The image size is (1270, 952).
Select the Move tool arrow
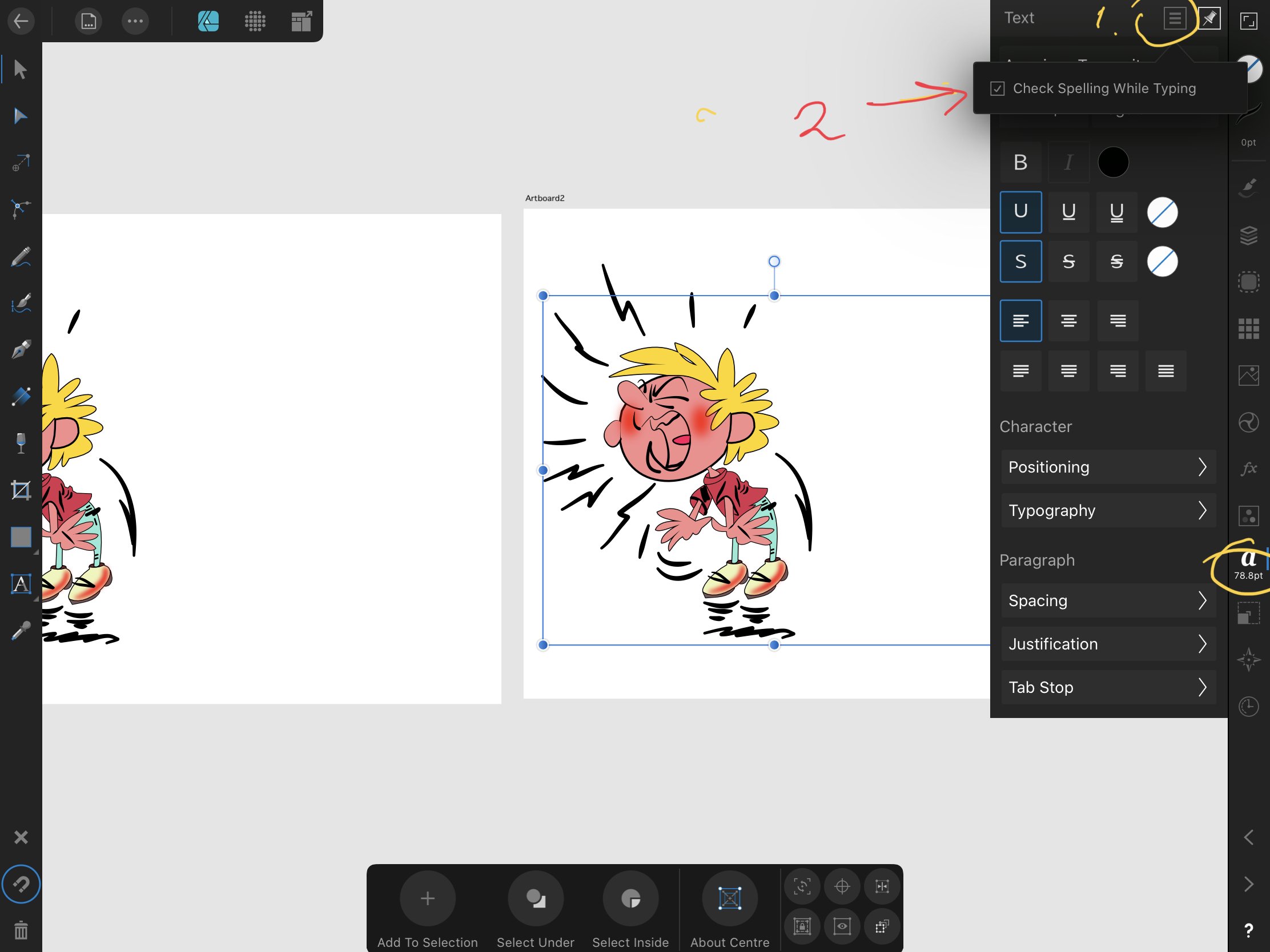coord(21,70)
